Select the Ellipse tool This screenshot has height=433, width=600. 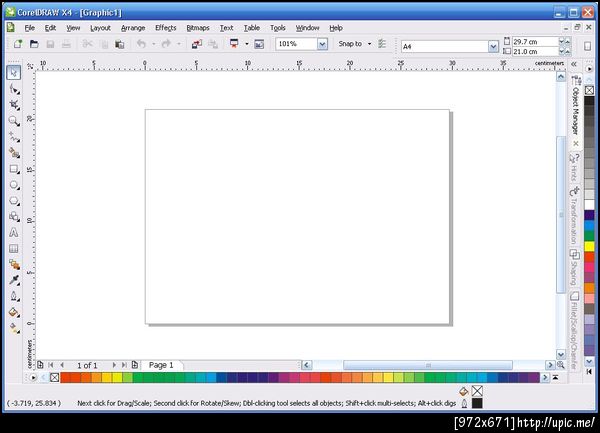click(x=14, y=185)
